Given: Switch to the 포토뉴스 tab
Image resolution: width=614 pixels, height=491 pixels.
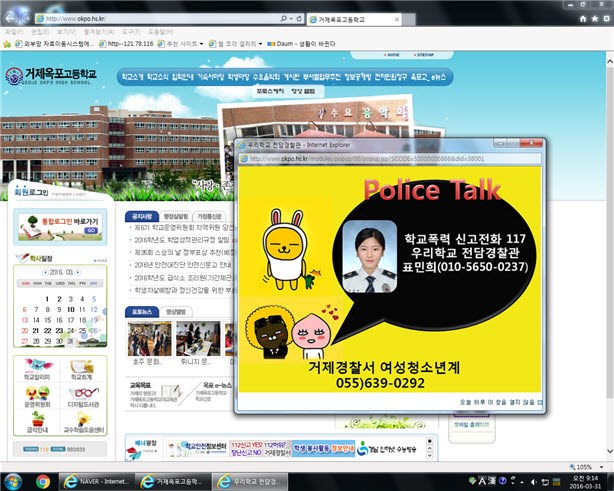Looking at the screenshot, I should tap(140, 312).
